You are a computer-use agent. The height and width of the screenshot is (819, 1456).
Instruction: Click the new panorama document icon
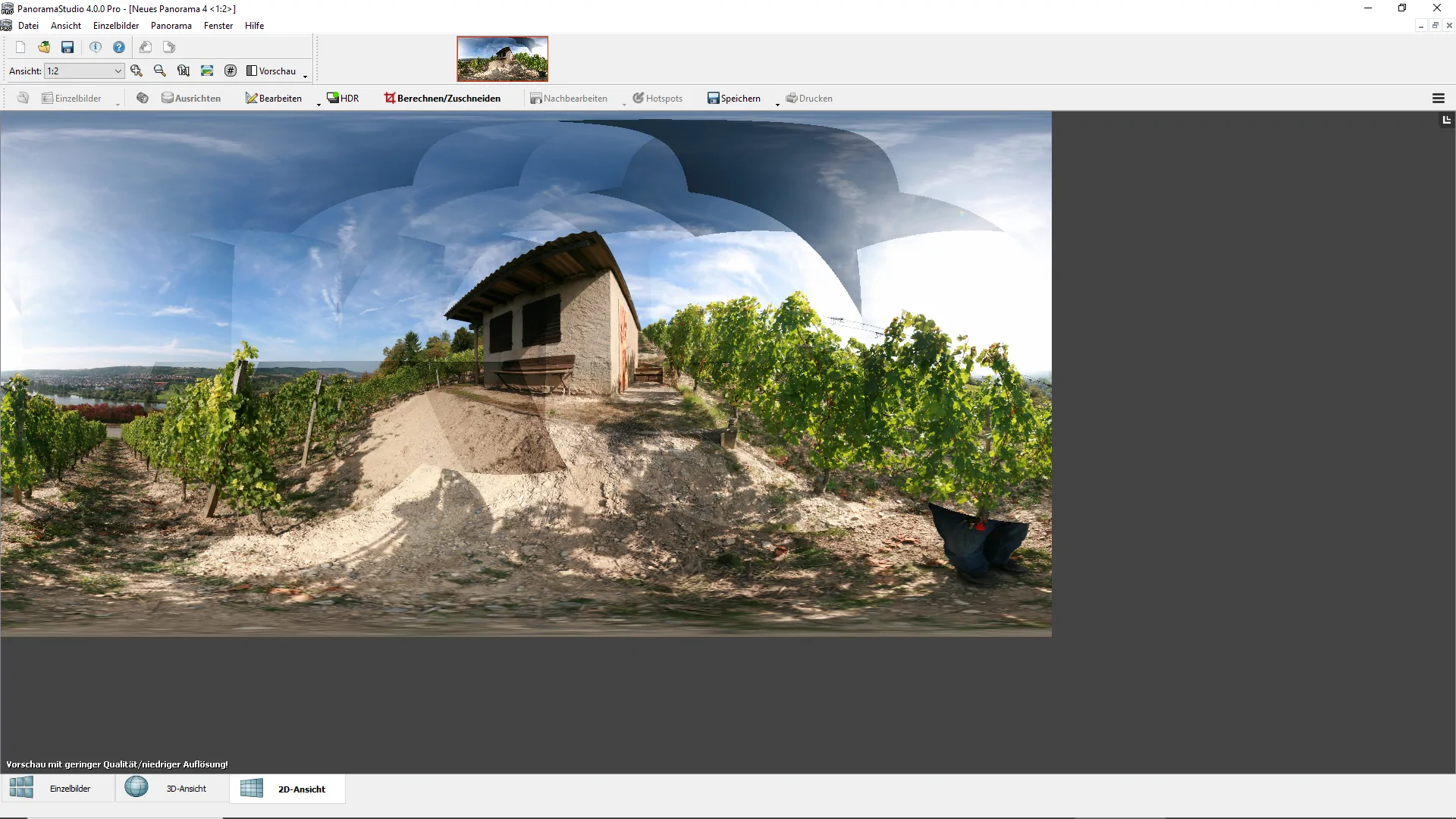[20, 47]
